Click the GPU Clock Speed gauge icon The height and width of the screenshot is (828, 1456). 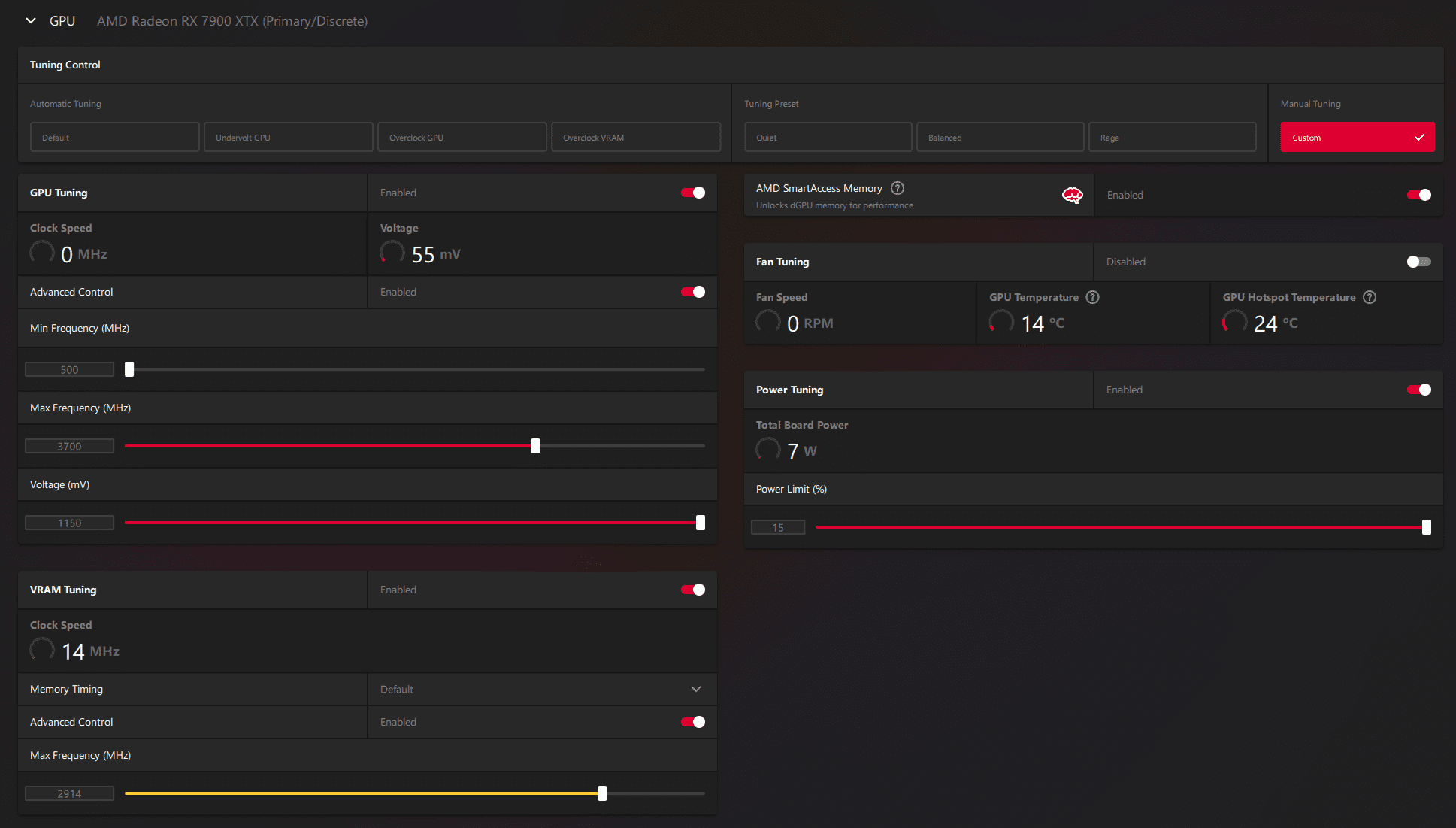pyautogui.click(x=42, y=253)
